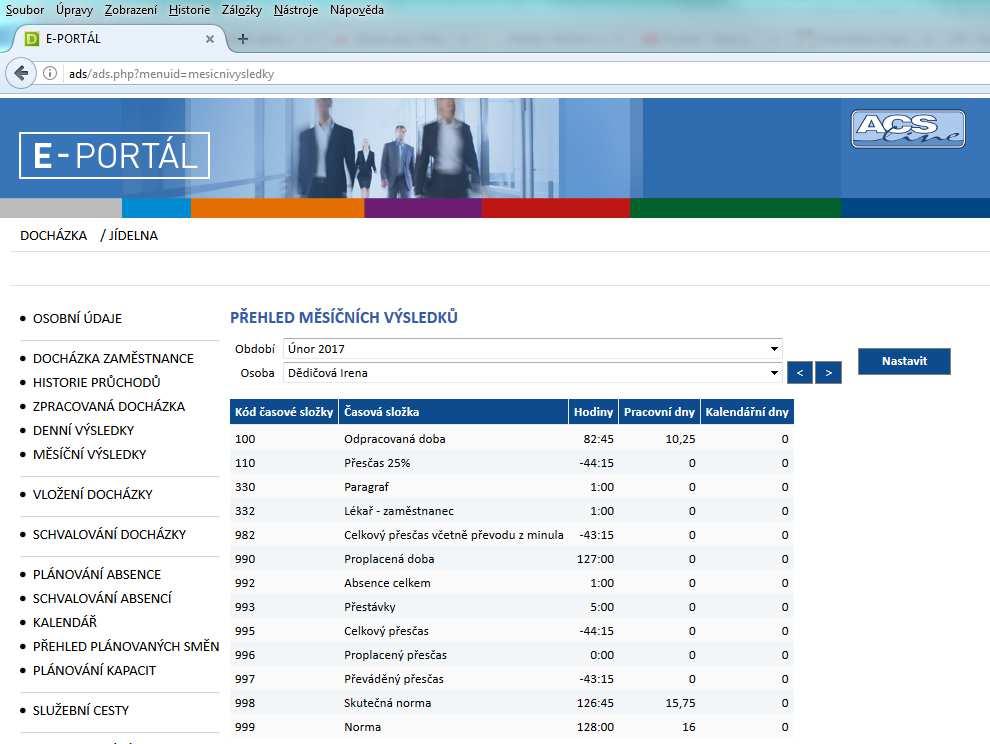Image resolution: width=990 pixels, height=744 pixels.
Task: Click the Převáděný přesčas row label
Action: (x=394, y=679)
